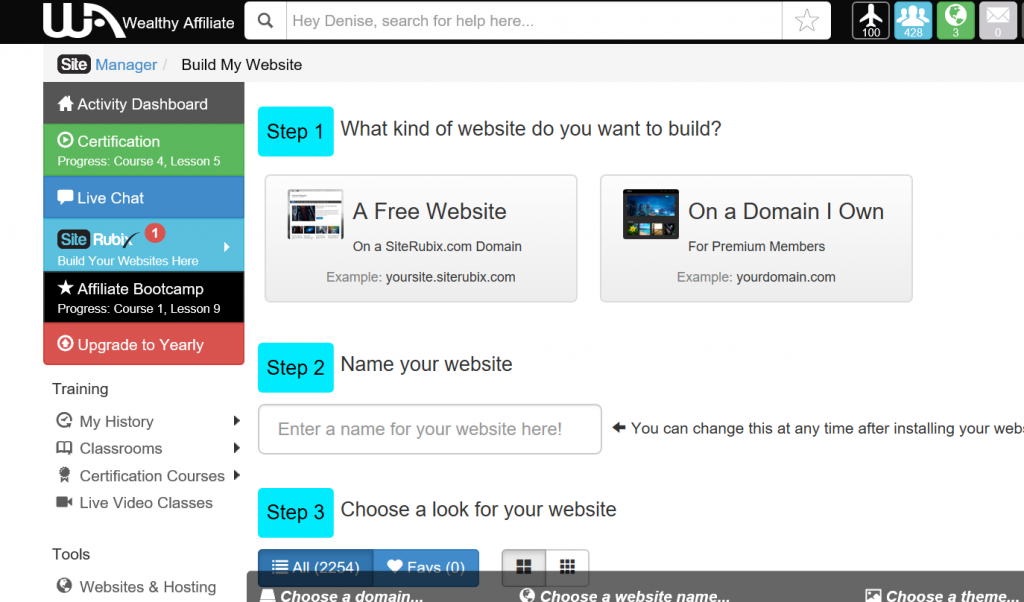Viewport: 1024px width, 602px height.
Task: Click the Websites & Hosting globe icon
Action: point(64,586)
